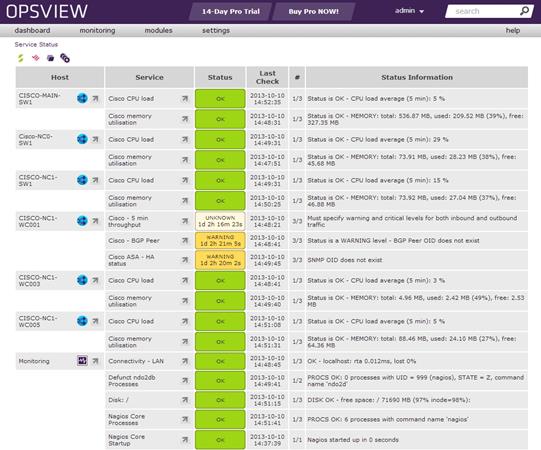Click the search magnifier icon
This screenshot has width=541, height=450.
[524, 11]
